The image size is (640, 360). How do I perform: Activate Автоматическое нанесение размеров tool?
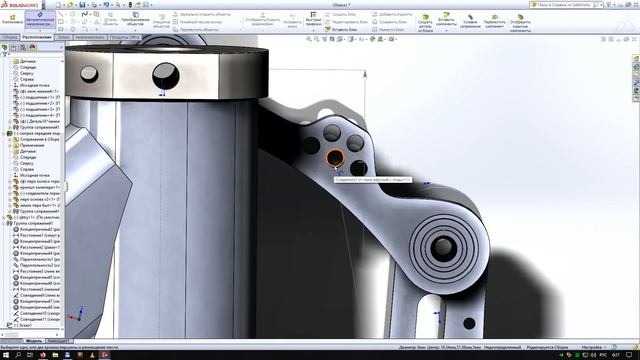click(40, 20)
